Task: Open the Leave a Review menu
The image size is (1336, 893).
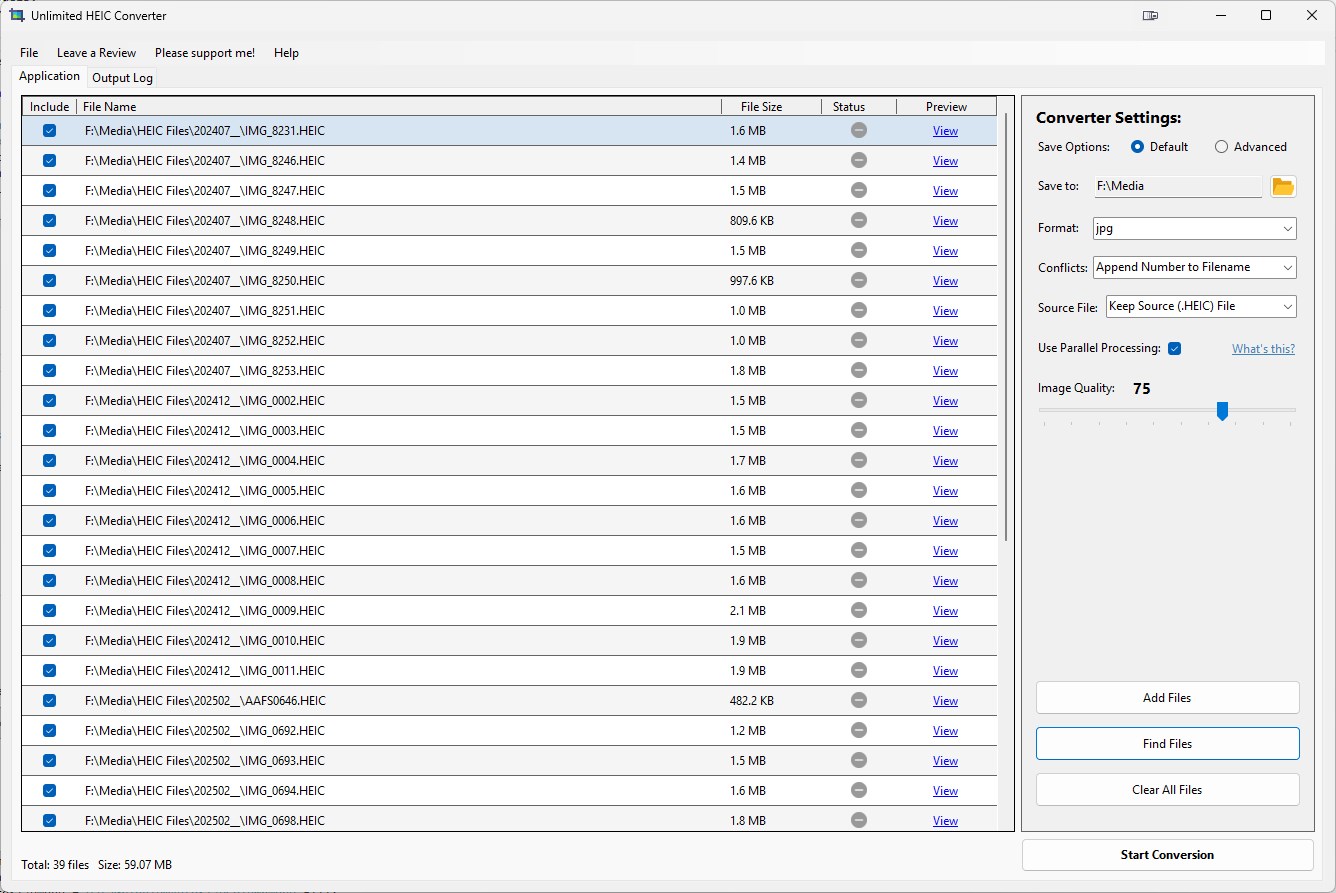Action: coord(96,52)
